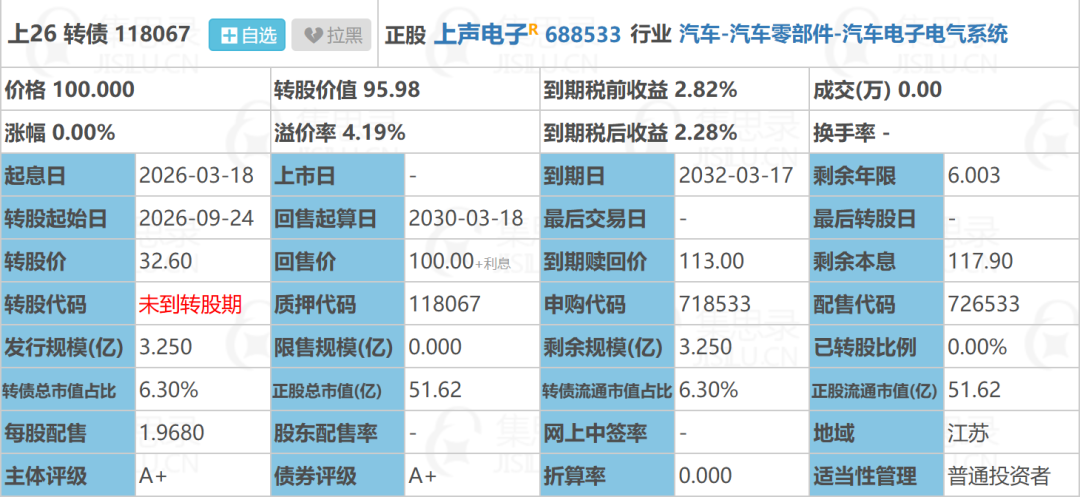Select 转债总市值占比 value 6.30%
Image resolution: width=1080 pixels, height=497 pixels.
coord(169,390)
